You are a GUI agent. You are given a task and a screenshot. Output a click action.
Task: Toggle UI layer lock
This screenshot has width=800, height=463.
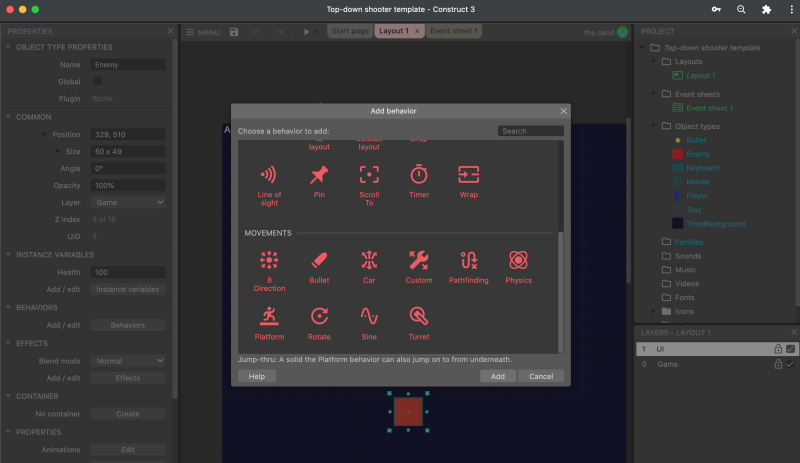click(778, 349)
